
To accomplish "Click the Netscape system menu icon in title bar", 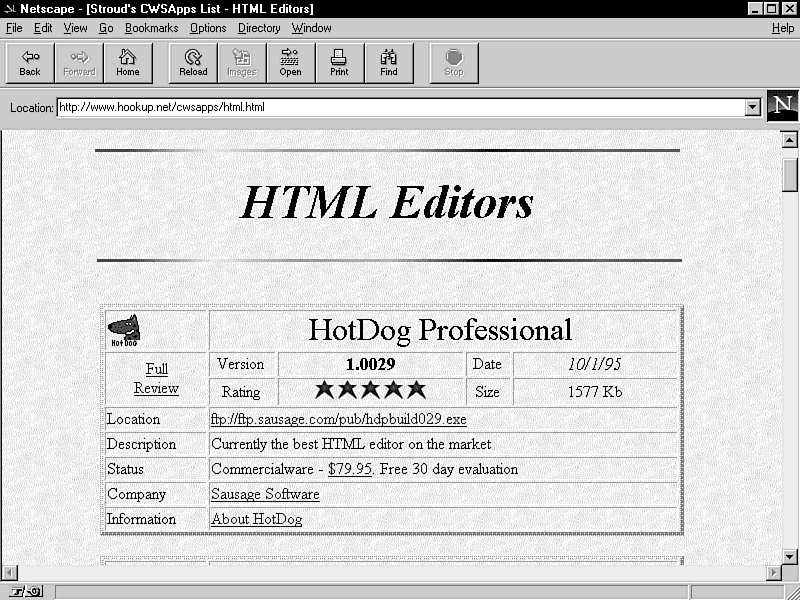I will pos(9,9).
